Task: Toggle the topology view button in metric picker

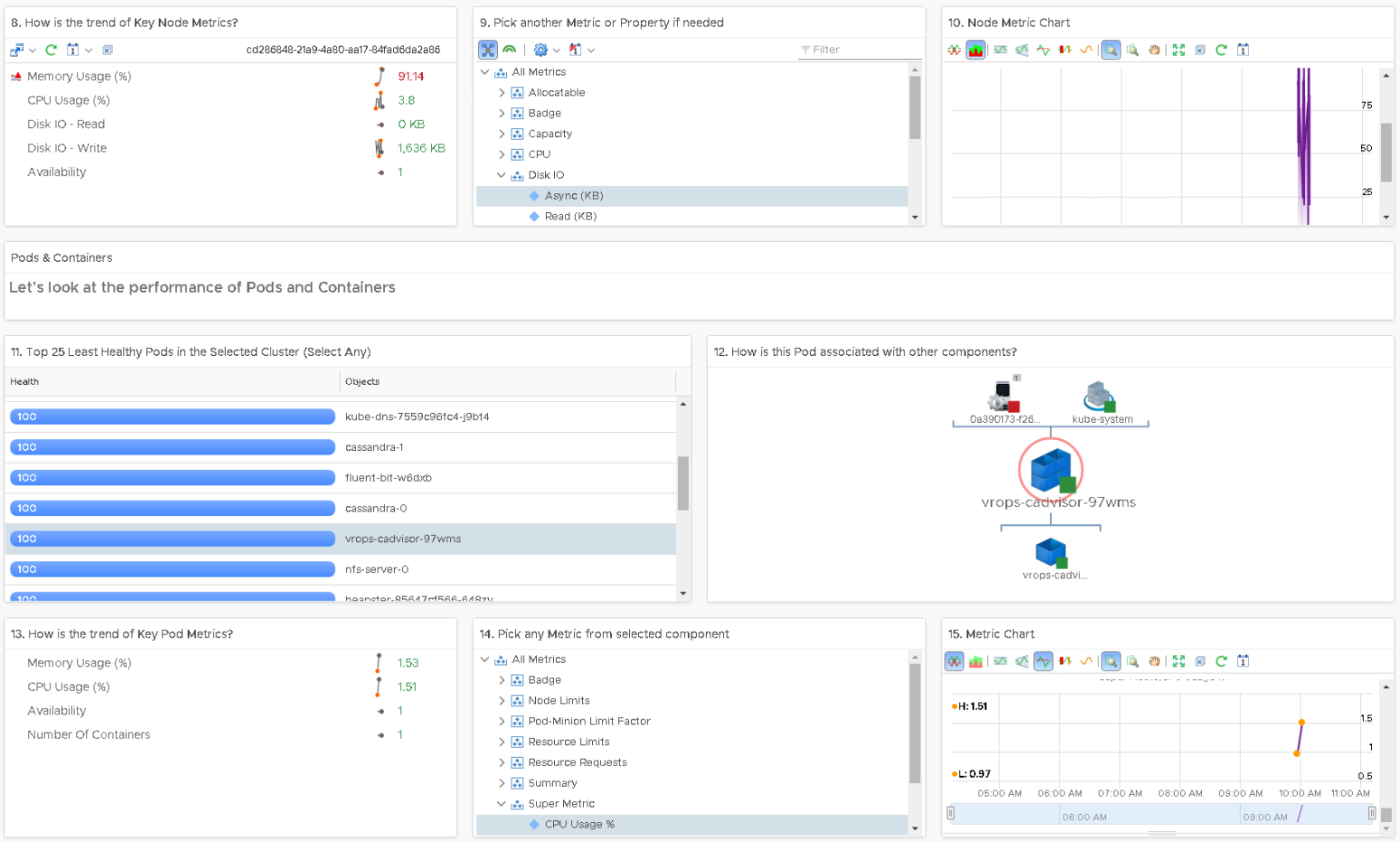Action: pos(488,51)
